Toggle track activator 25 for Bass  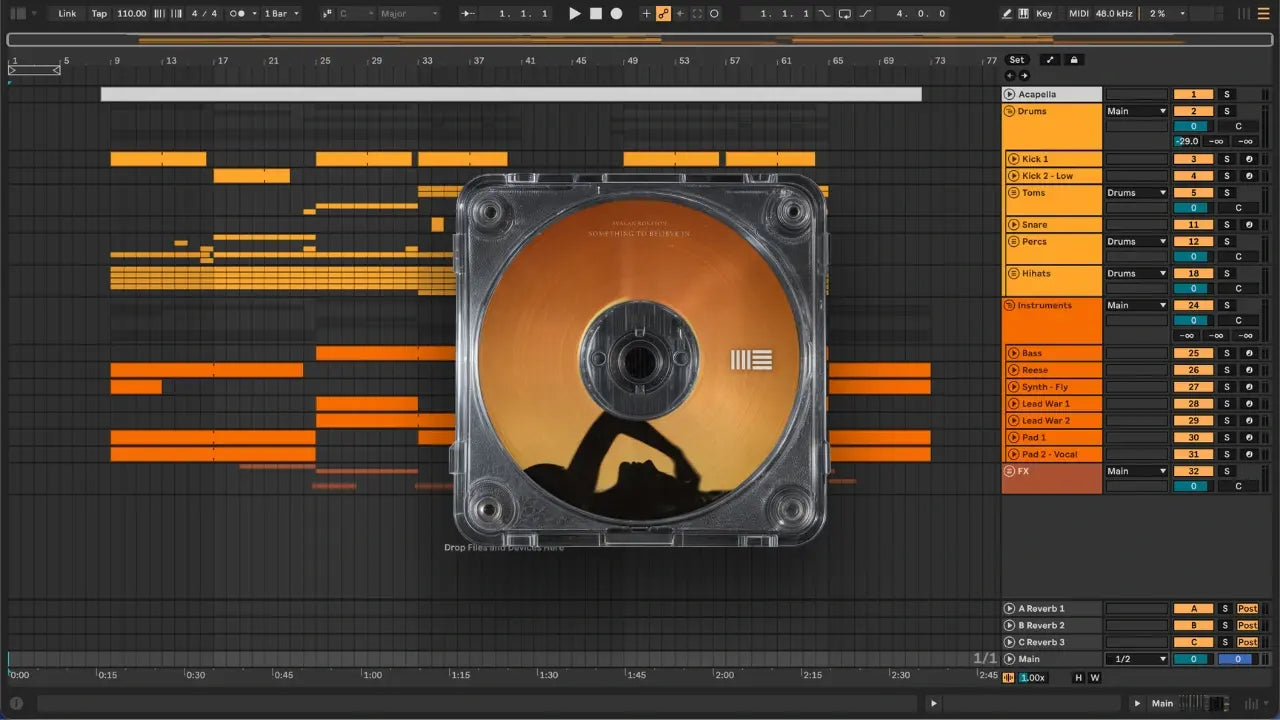[x=1193, y=353]
